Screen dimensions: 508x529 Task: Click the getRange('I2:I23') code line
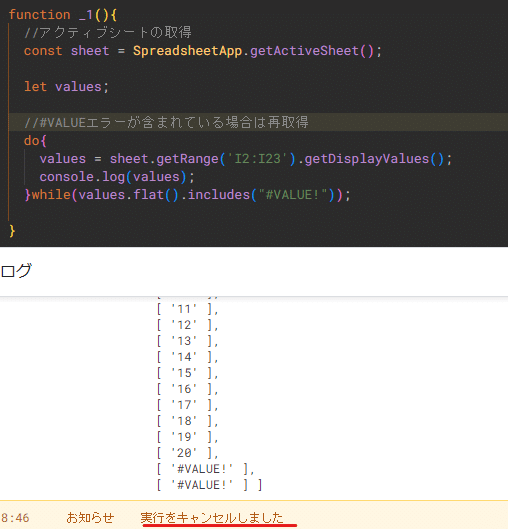click(x=246, y=159)
